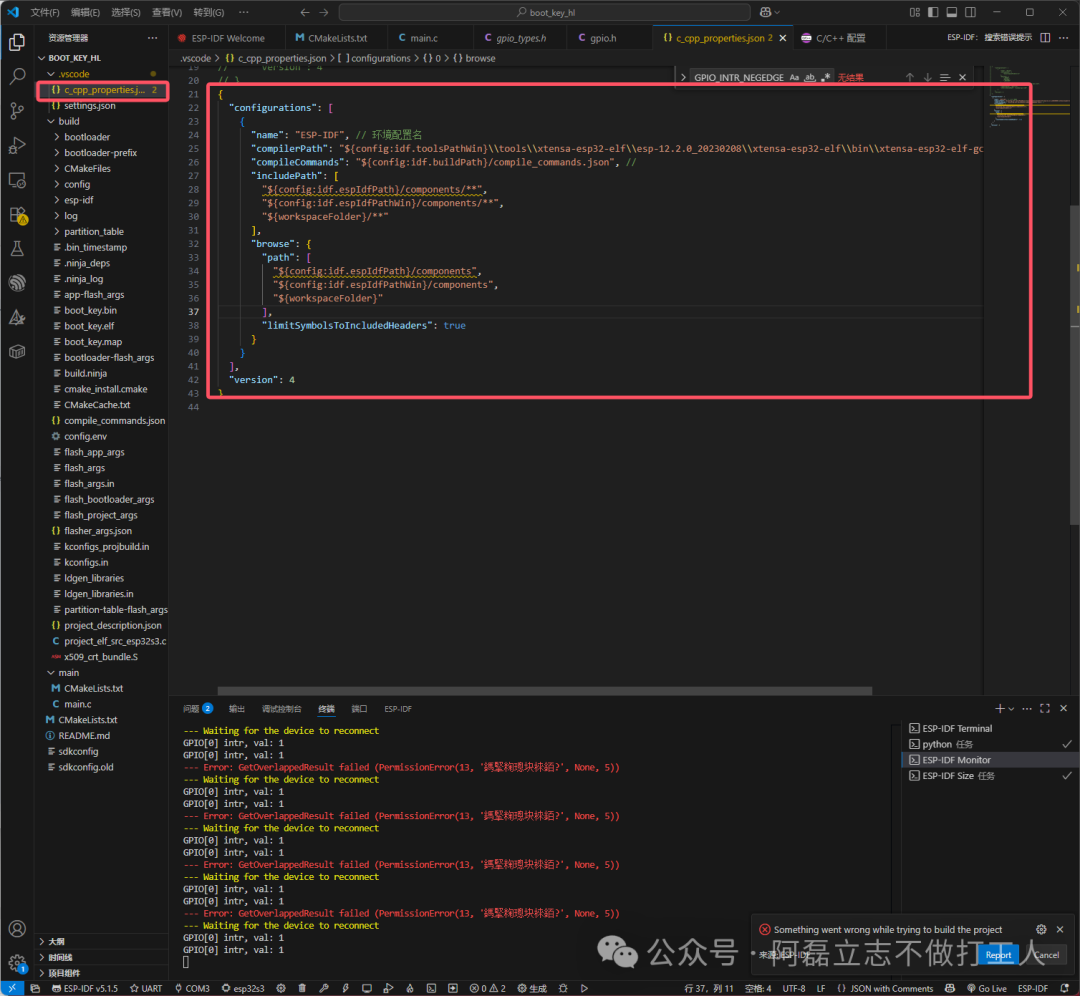Open the Accounts icon in activity bar
1080x996 pixels.
(x=17, y=928)
